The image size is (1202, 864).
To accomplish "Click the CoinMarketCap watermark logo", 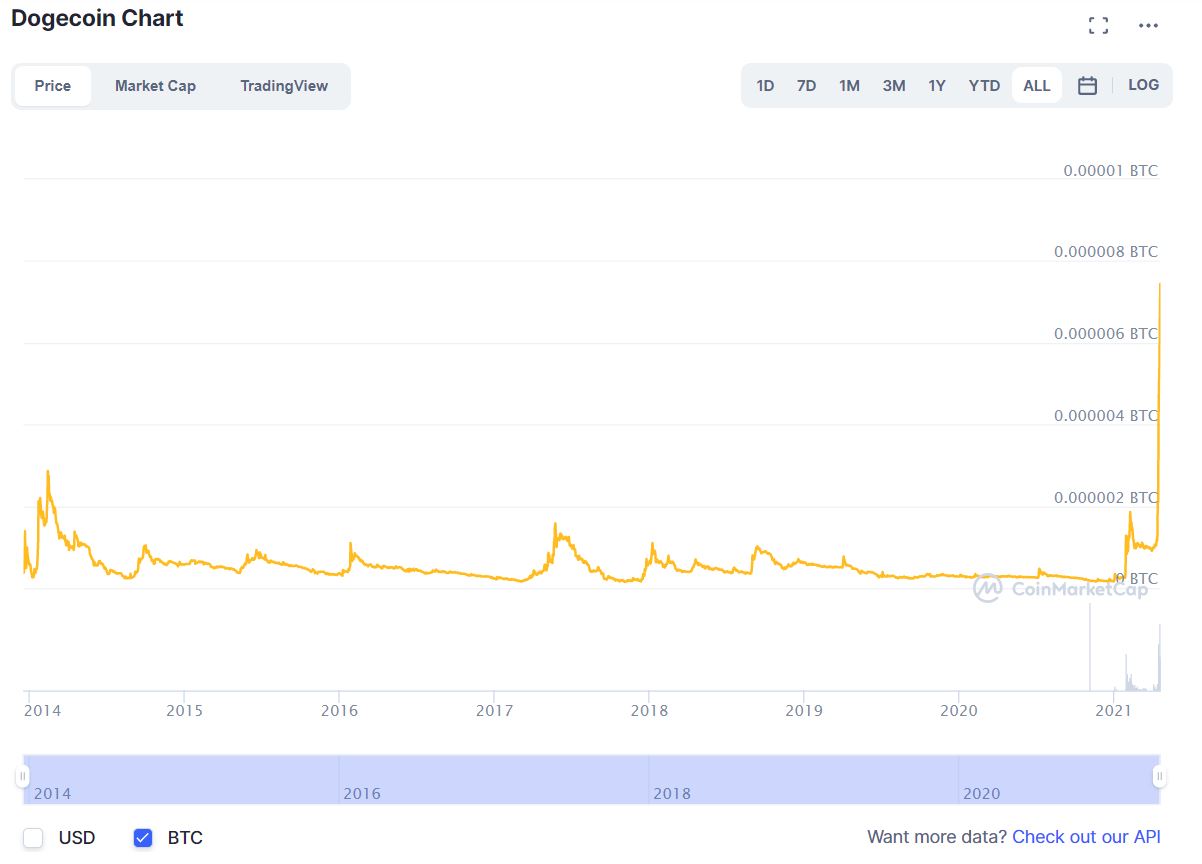I will [x=1060, y=589].
